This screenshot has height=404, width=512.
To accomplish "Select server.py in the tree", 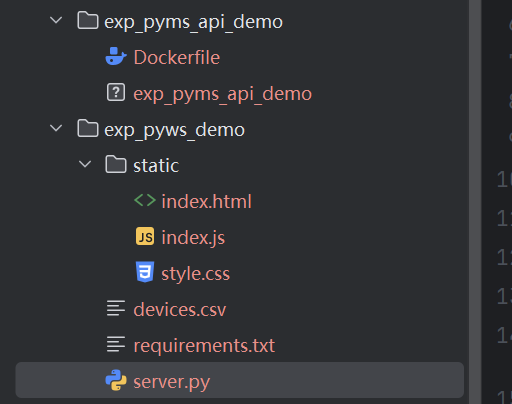I will pyautogui.click(x=172, y=382).
